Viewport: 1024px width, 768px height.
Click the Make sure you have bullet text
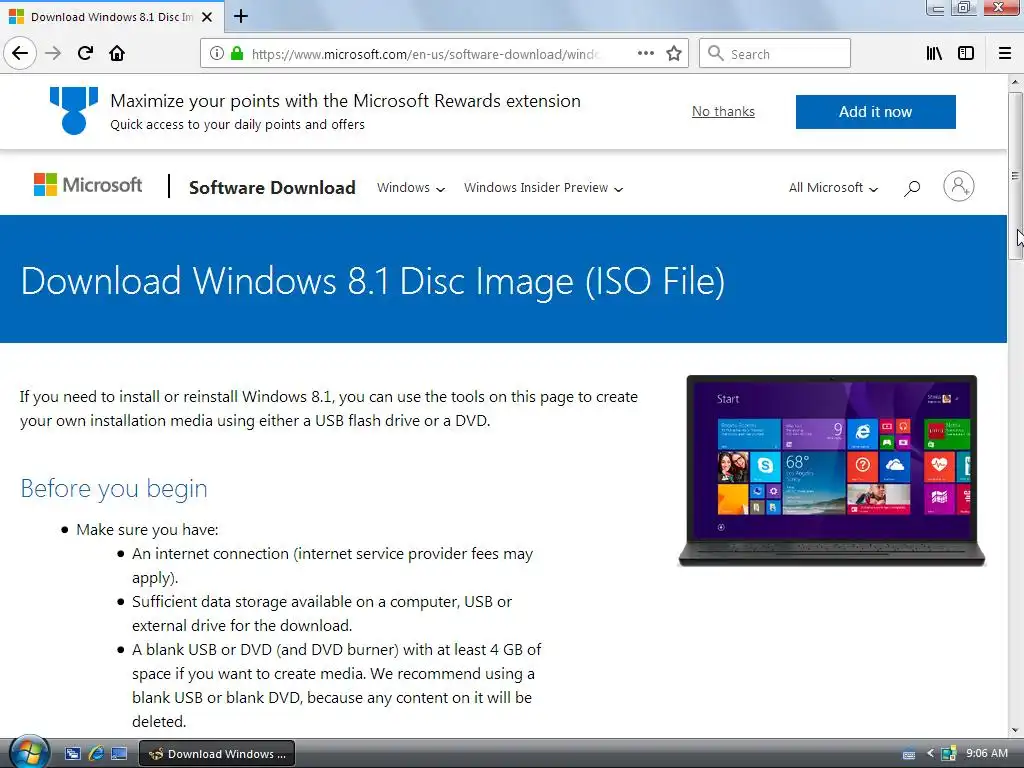(x=148, y=530)
